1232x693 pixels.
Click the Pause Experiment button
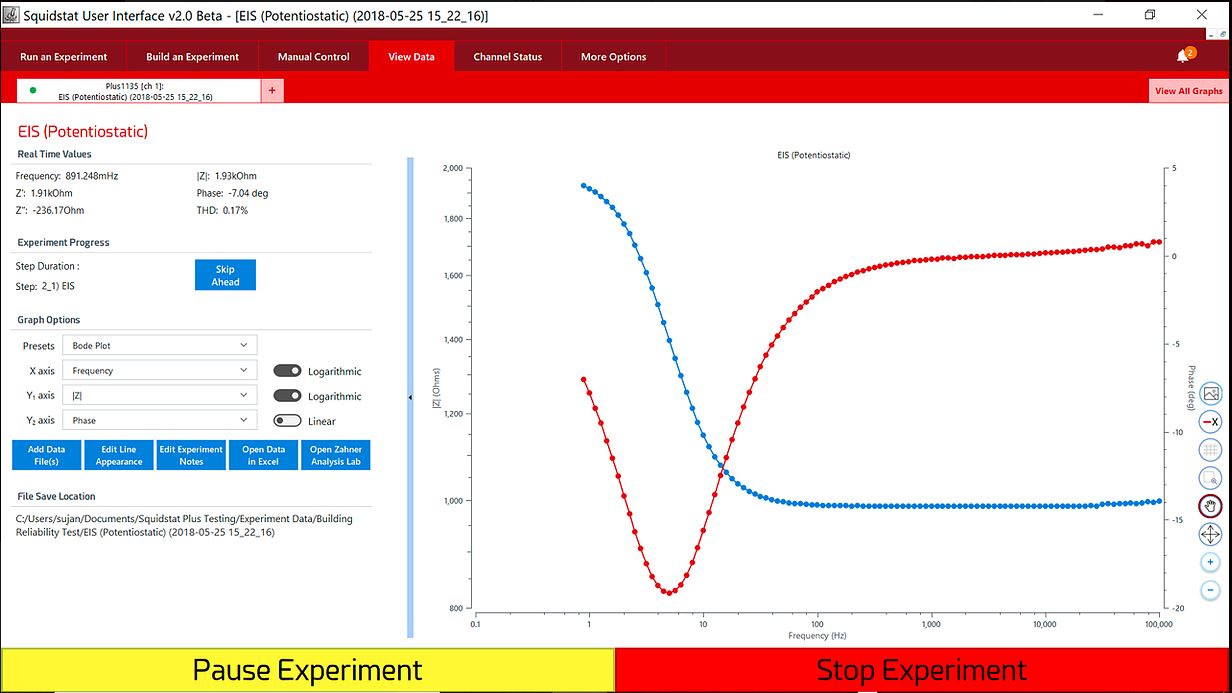[307, 670]
